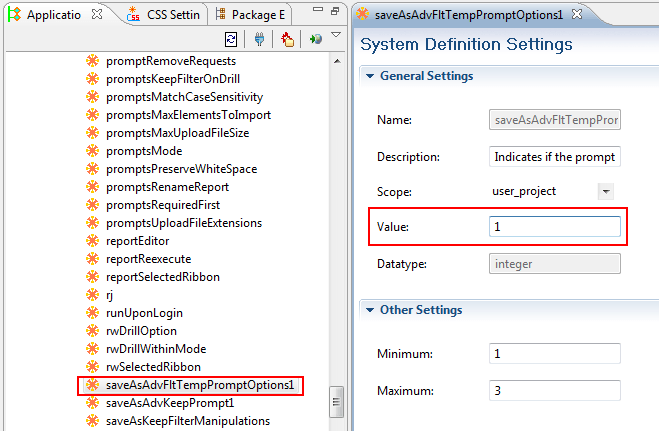Select the rj setting in the tree

(x=109, y=295)
